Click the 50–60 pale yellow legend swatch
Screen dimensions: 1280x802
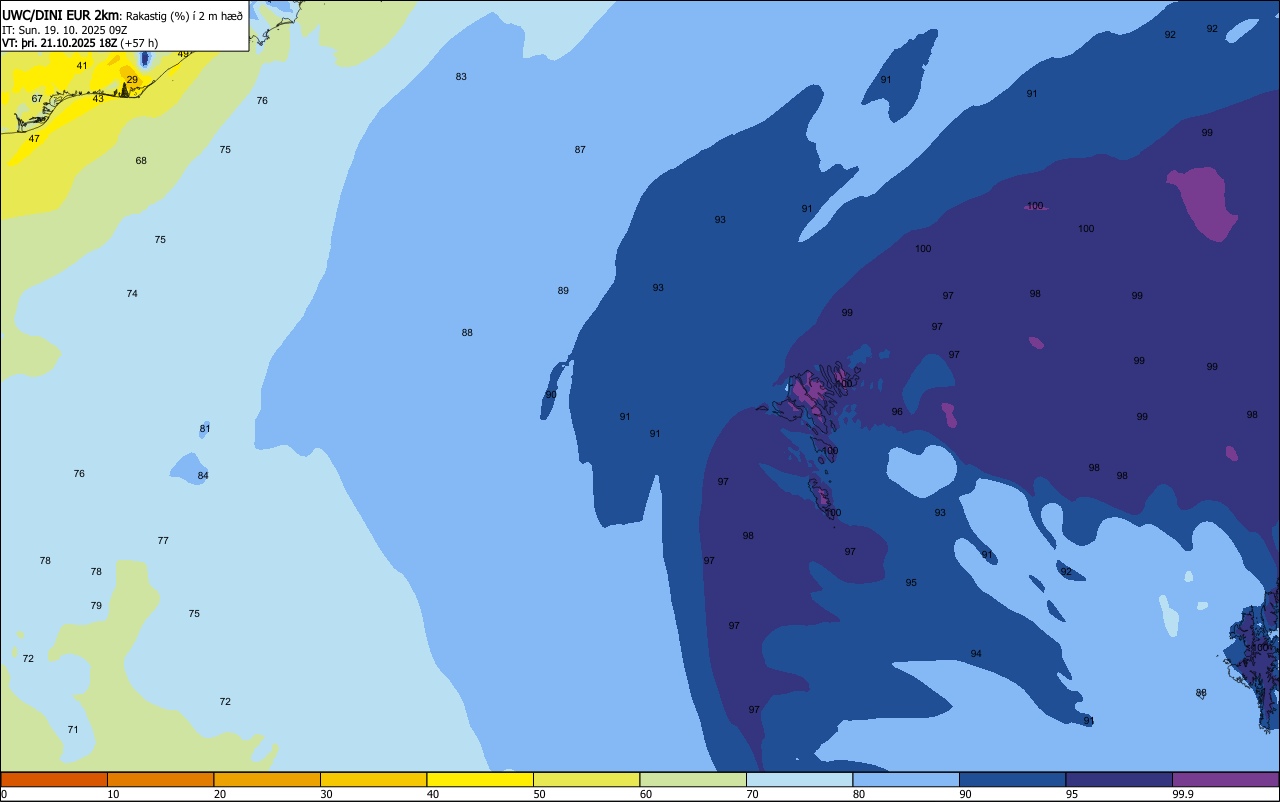tap(586, 779)
